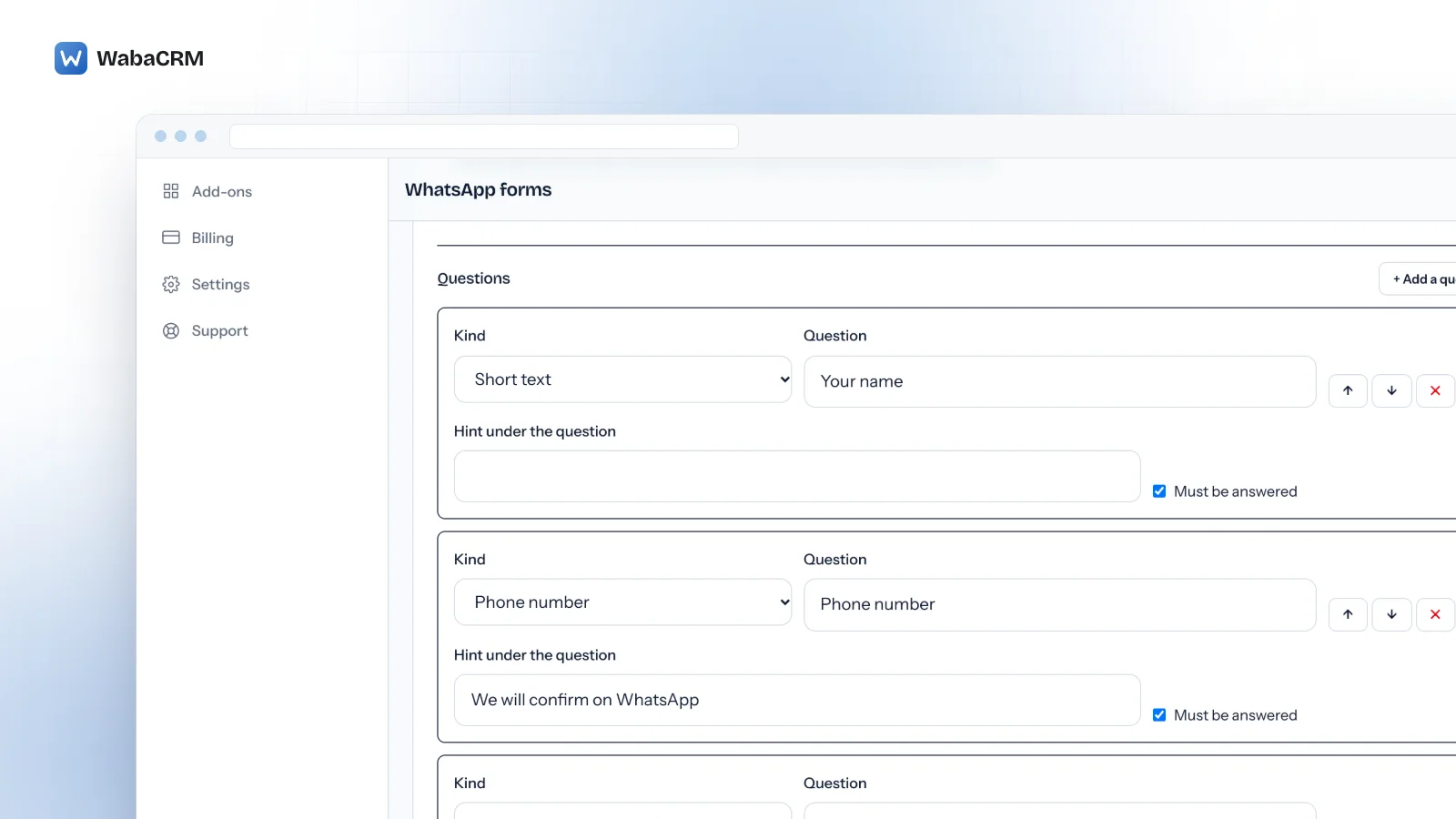The width and height of the screenshot is (1456, 819).
Task: Click the WabaCRM brand name text
Action: (150, 58)
